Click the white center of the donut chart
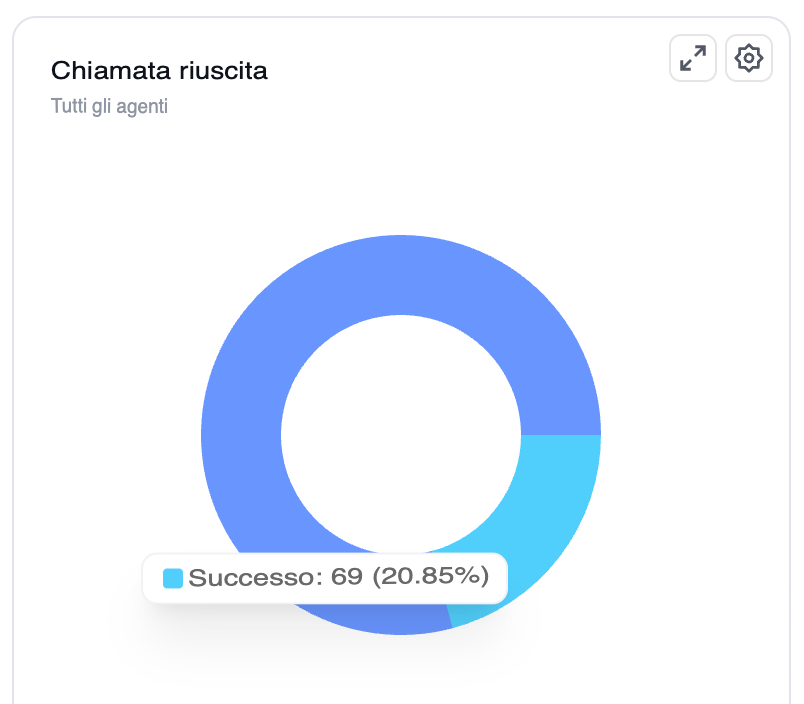Image resolution: width=804 pixels, height=704 pixels. pos(400,434)
